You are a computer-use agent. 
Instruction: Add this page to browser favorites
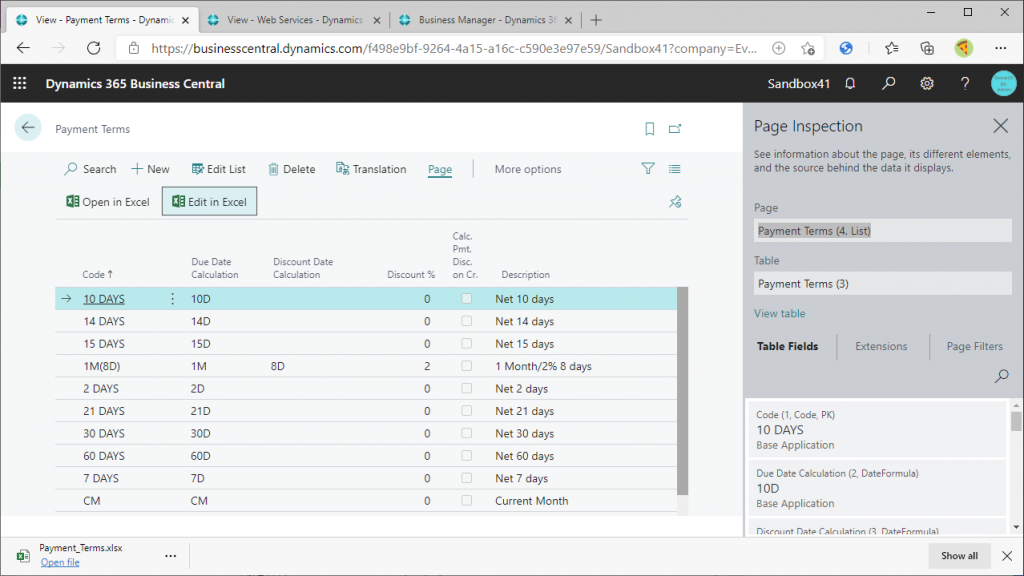[808, 48]
